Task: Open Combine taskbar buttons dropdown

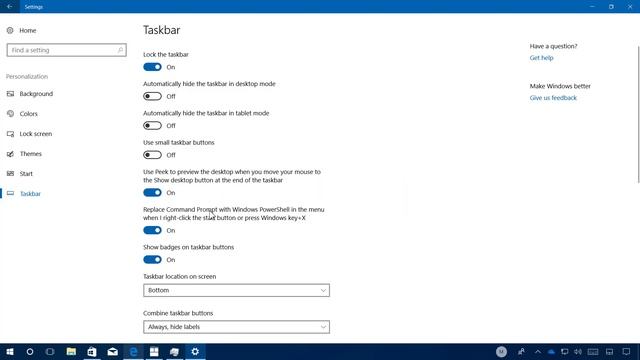Action: (236, 327)
